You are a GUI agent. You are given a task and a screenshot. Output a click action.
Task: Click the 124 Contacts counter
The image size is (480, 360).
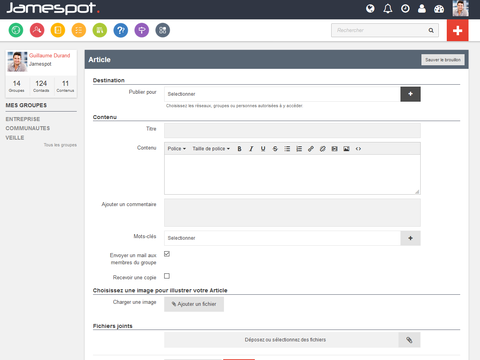click(x=41, y=86)
